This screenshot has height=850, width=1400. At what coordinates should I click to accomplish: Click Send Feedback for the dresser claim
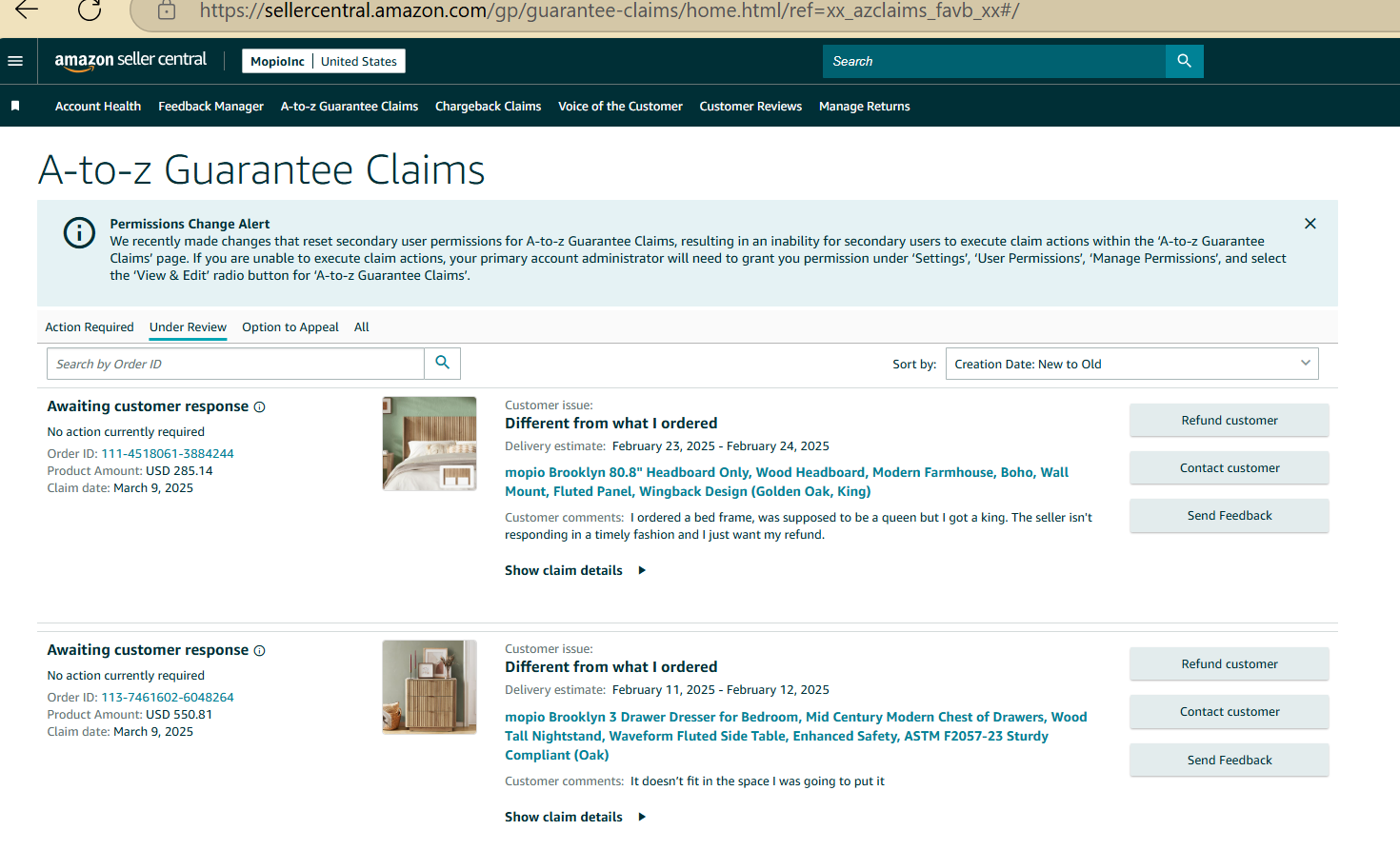tap(1230, 760)
